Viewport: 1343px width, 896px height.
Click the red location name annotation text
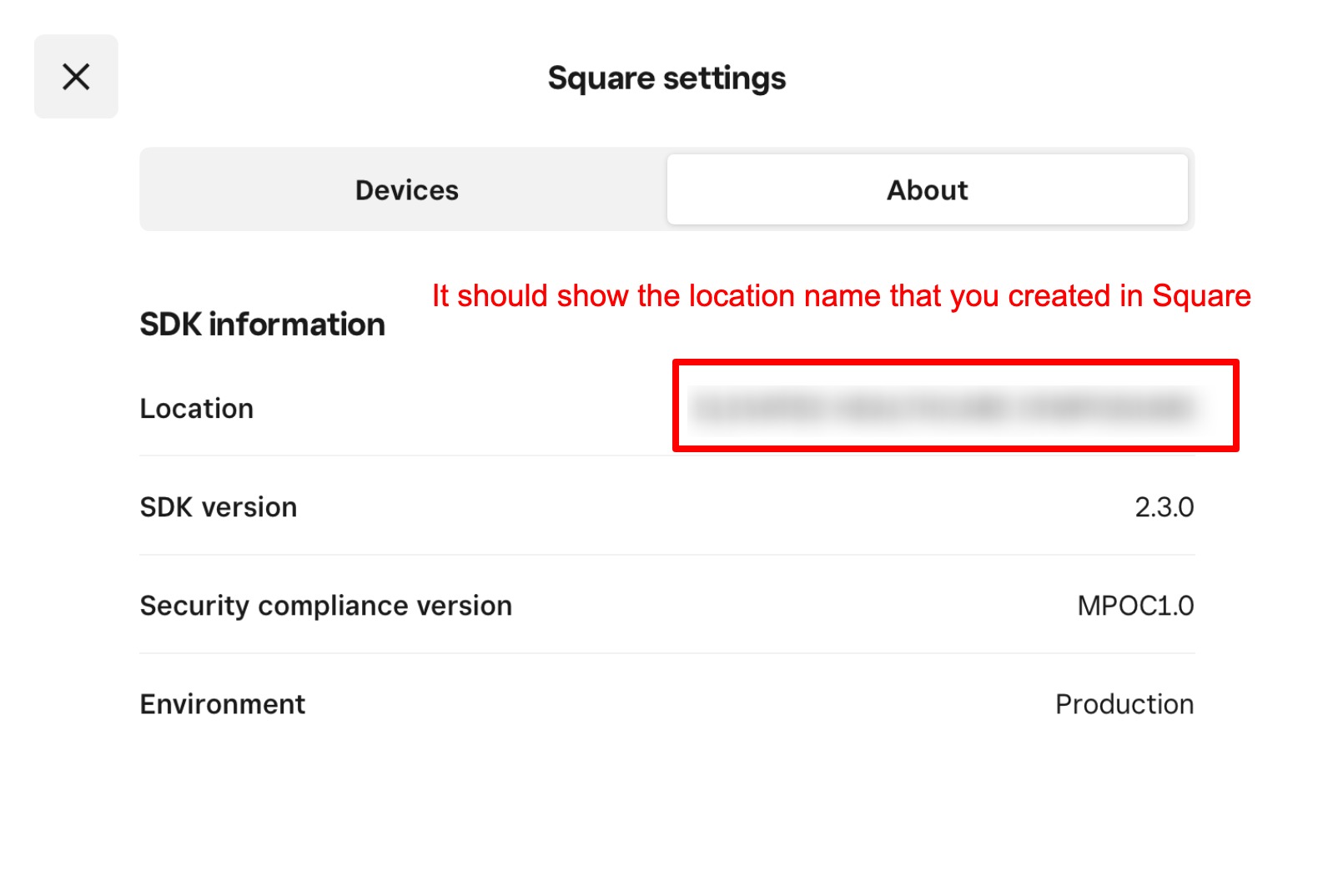(841, 296)
